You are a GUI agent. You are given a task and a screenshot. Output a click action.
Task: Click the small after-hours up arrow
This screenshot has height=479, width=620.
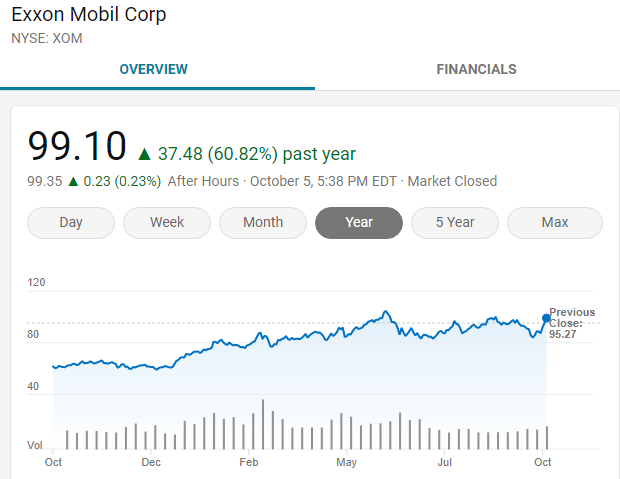tap(73, 182)
